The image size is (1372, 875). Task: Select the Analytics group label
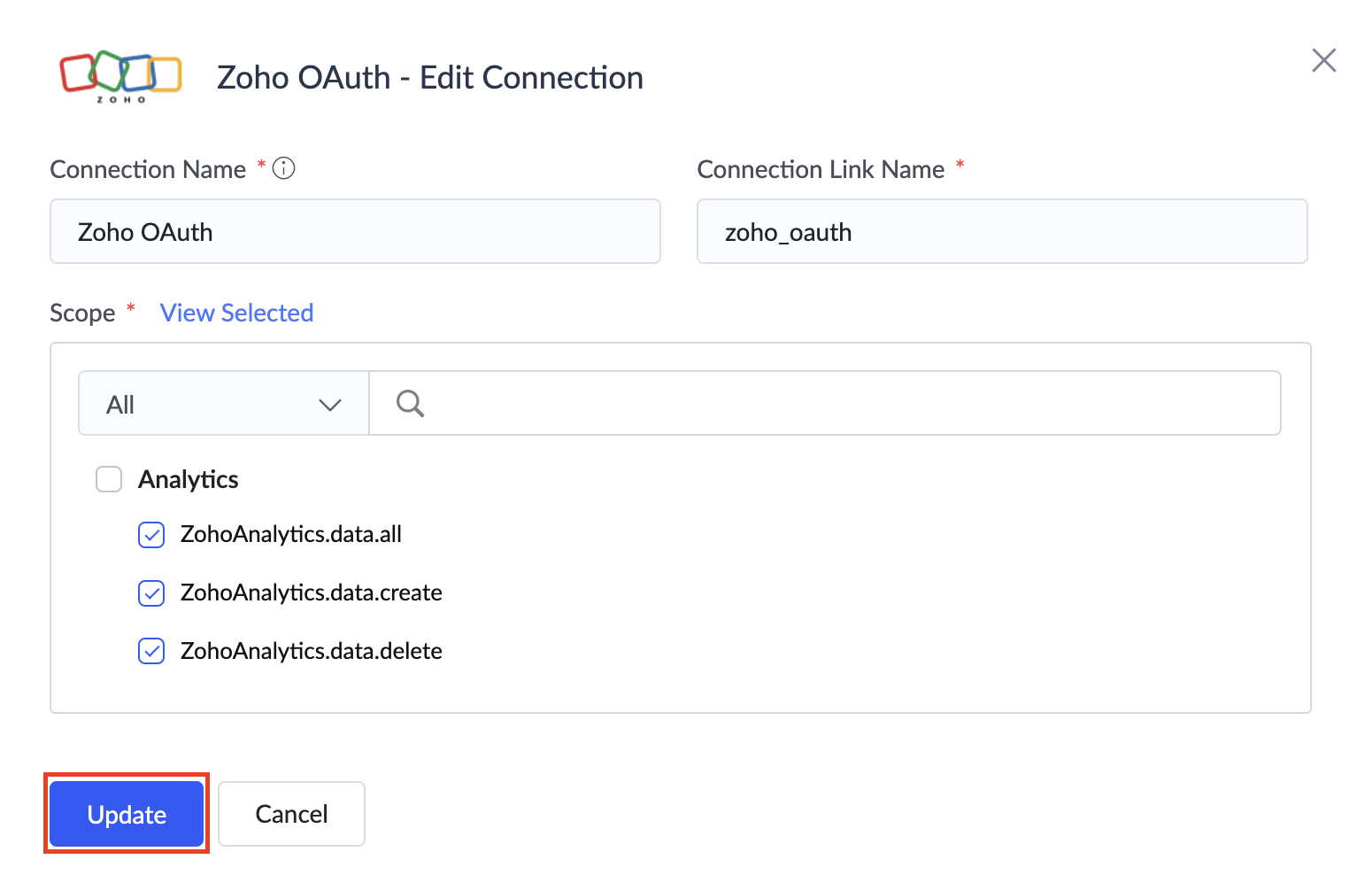(188, 479)
